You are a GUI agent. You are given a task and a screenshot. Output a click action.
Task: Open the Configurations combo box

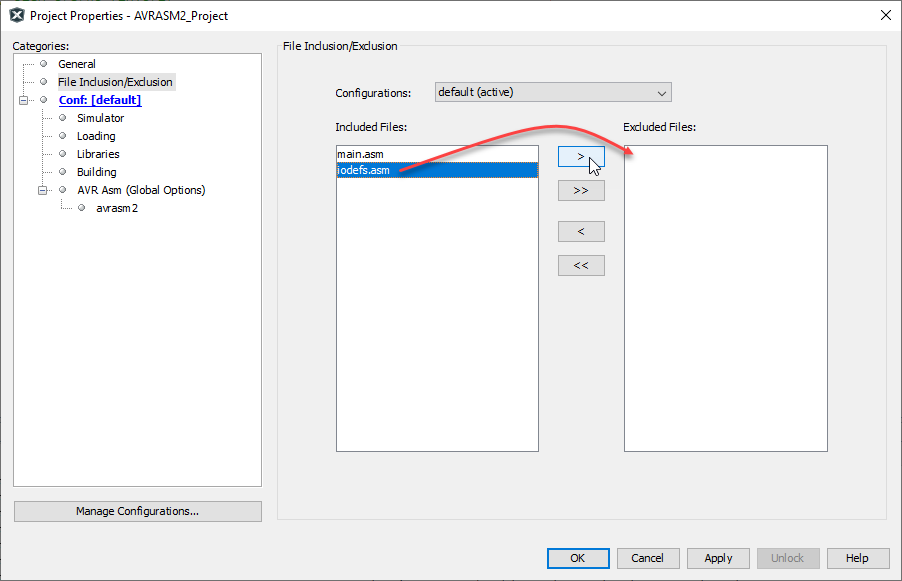click(662, 92)
